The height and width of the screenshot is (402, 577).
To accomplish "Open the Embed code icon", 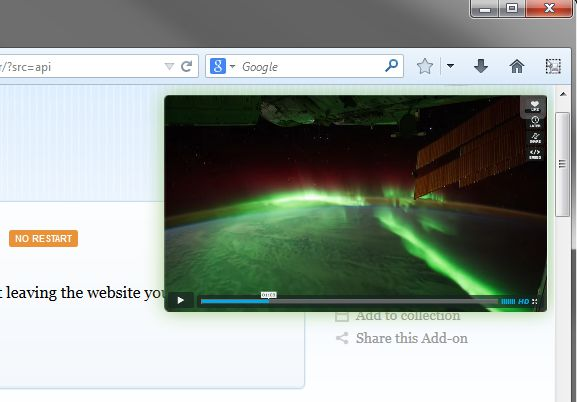I will point(535,154).
